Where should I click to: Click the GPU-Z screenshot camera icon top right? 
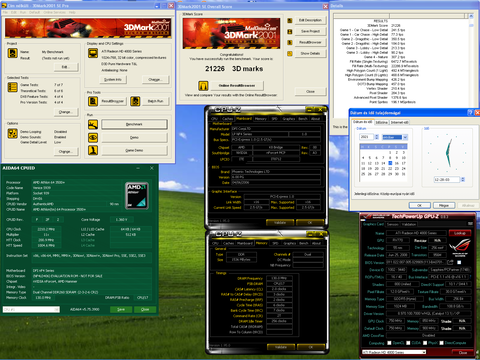click(470, 223)
